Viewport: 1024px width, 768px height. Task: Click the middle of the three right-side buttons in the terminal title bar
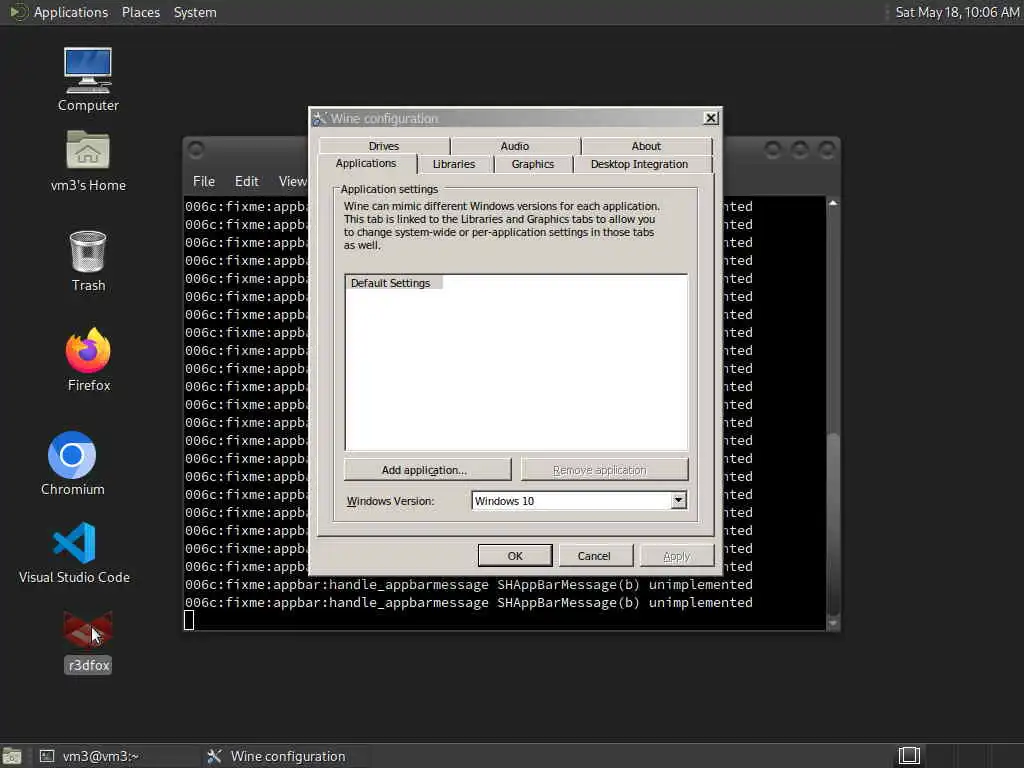click(x=800, y=150)
